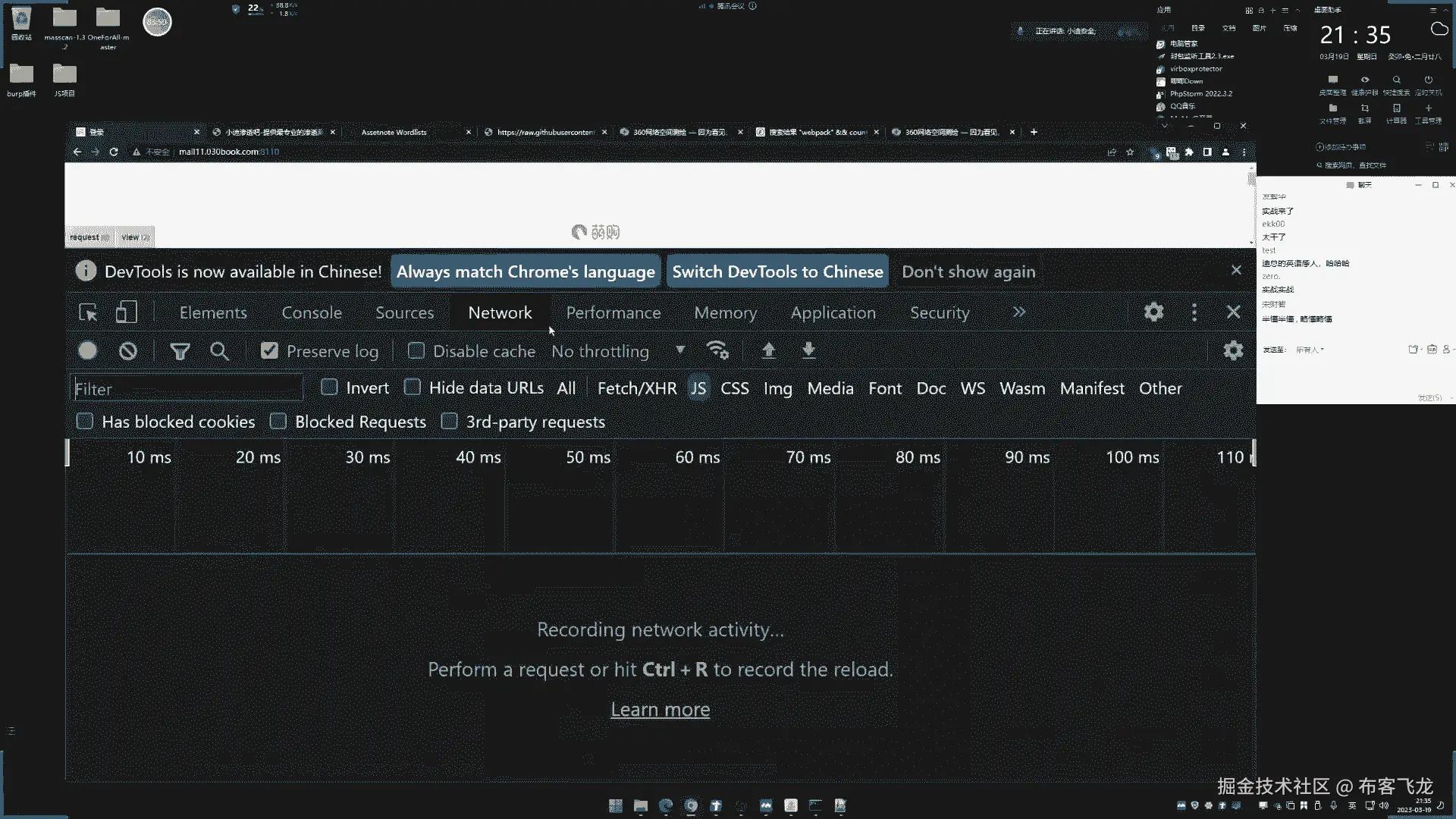1456x819 pixels.
Task: Enable Disable cache checkbox
Action: coord(416,350)
